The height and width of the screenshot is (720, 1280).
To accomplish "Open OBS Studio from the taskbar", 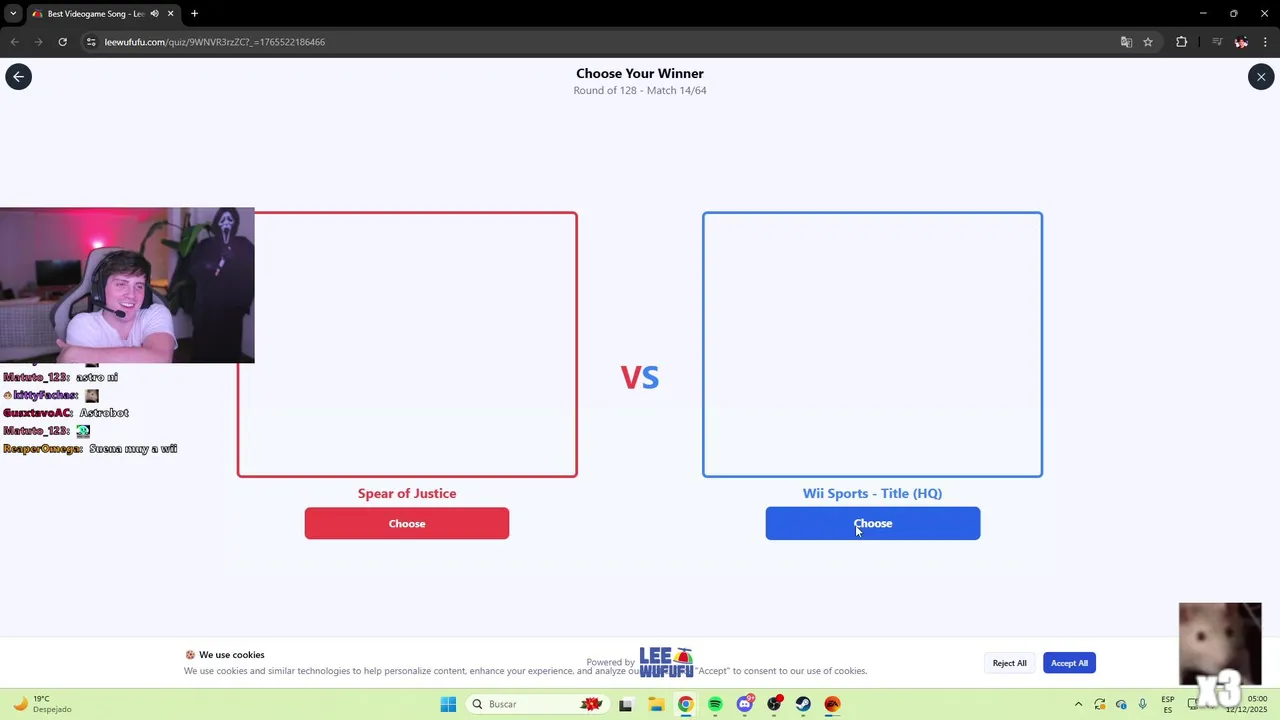I will 774,704.
